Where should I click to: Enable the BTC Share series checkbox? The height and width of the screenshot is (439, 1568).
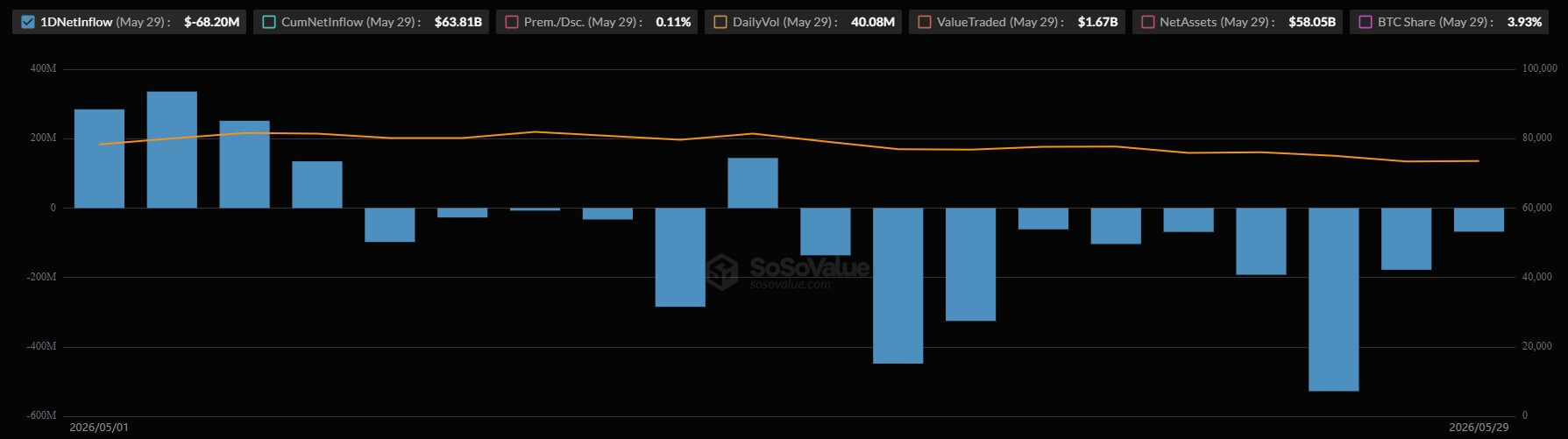point(1366,22)
